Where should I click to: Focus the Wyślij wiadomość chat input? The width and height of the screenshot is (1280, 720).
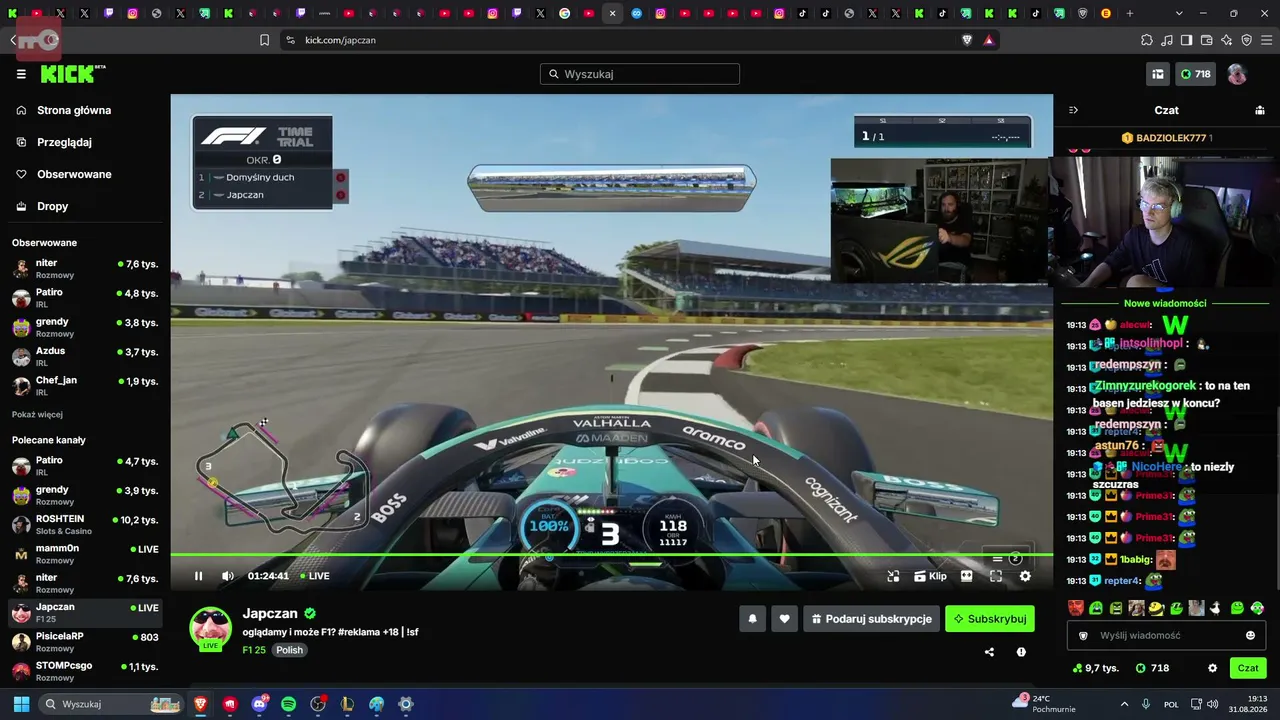click(1166, 635)
